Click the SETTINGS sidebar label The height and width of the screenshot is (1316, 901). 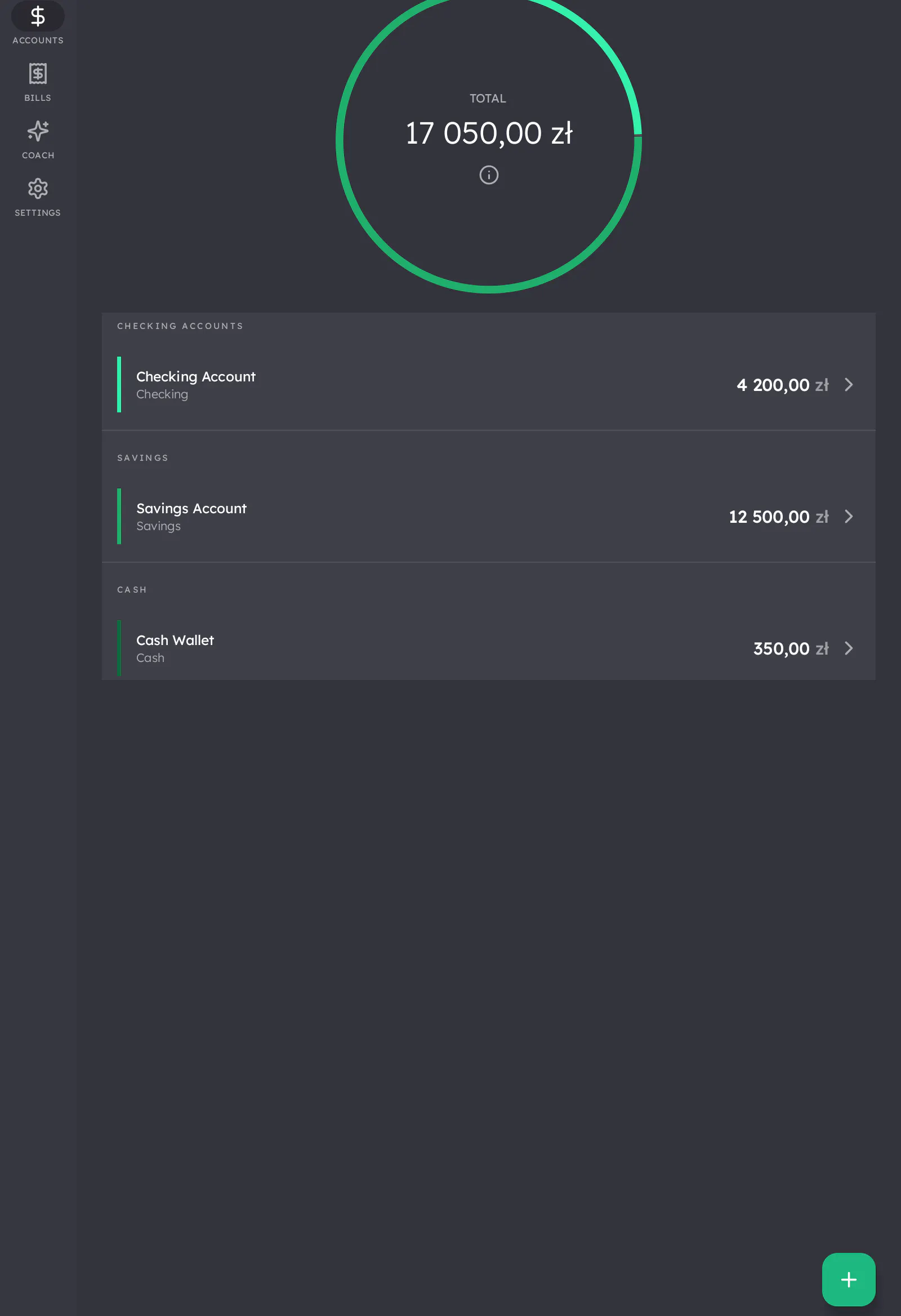click(x=38, y=213)
